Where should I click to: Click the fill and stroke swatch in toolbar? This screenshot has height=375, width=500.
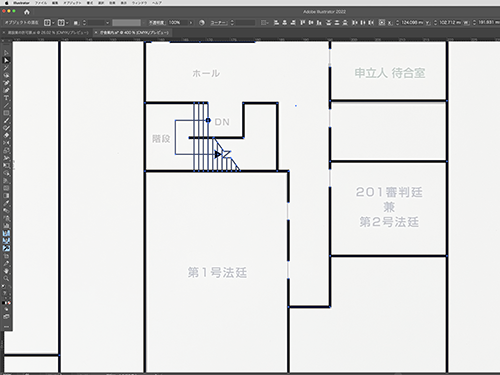[x=6, y=288]
